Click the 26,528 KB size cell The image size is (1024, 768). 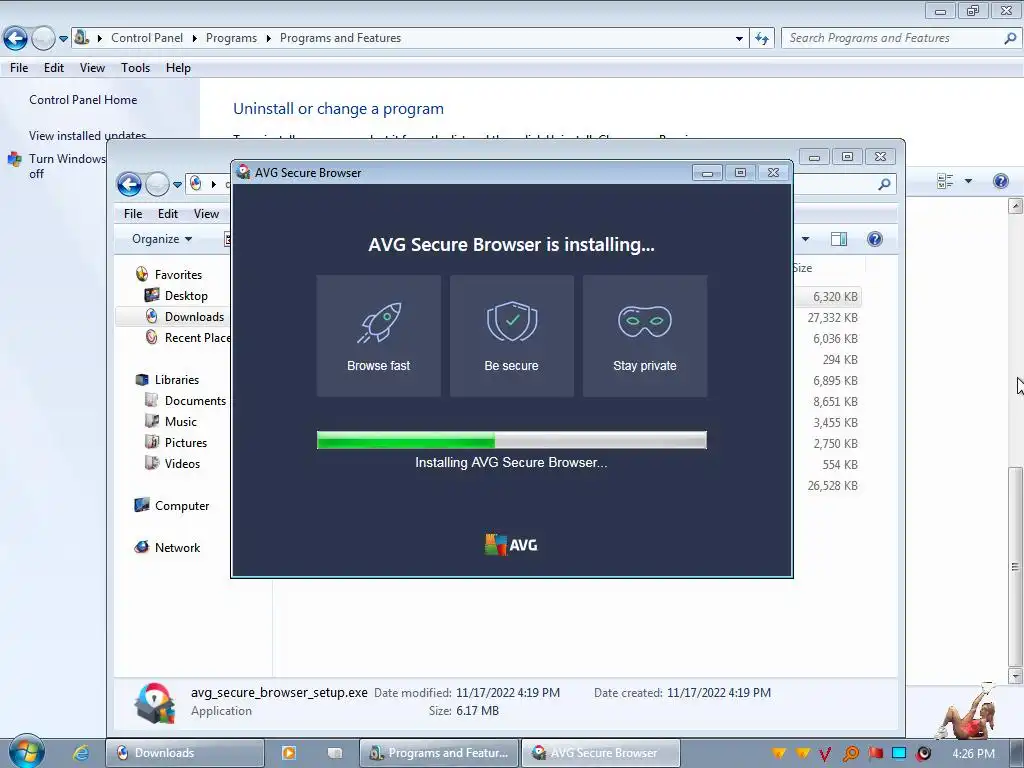coord(832,486)
